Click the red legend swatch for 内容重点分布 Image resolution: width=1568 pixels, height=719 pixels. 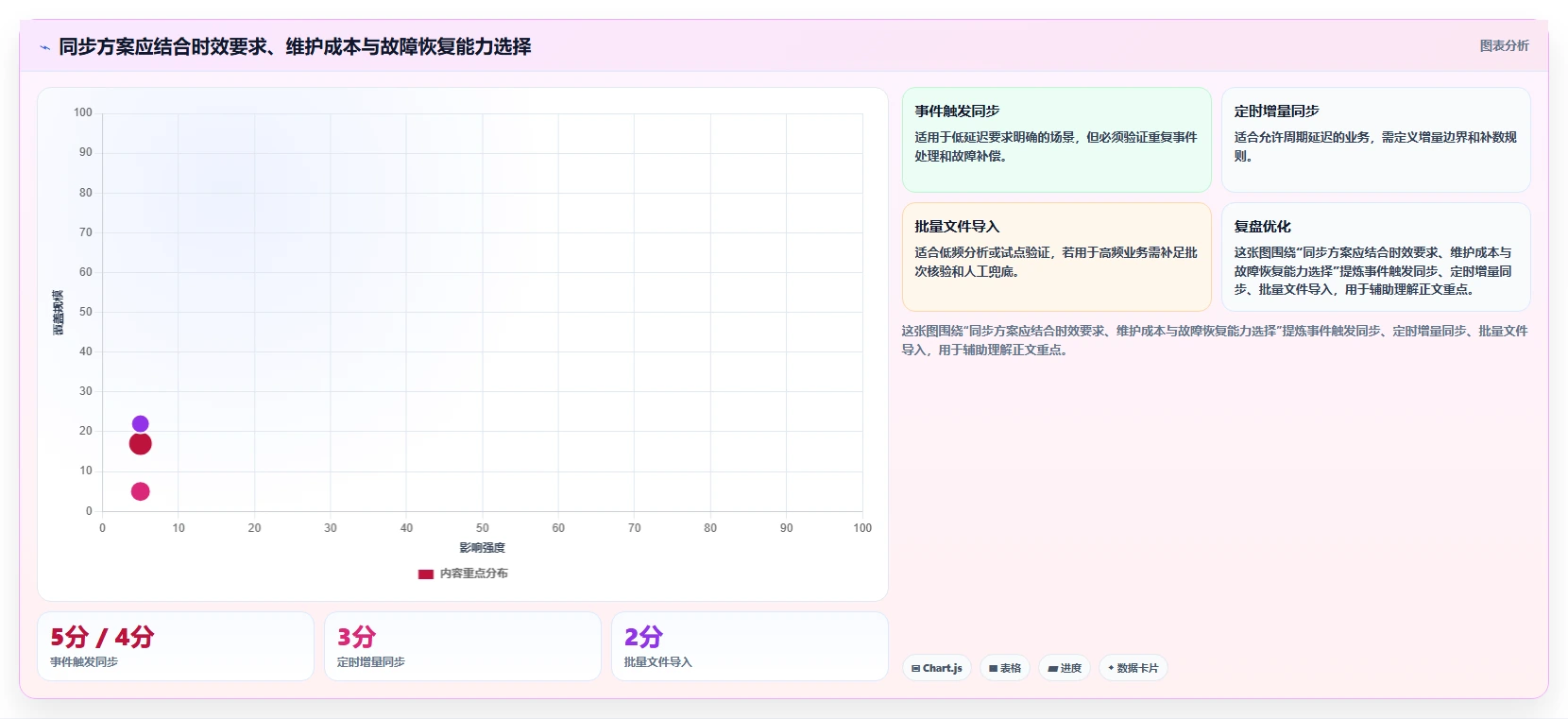tap(426, 573)
